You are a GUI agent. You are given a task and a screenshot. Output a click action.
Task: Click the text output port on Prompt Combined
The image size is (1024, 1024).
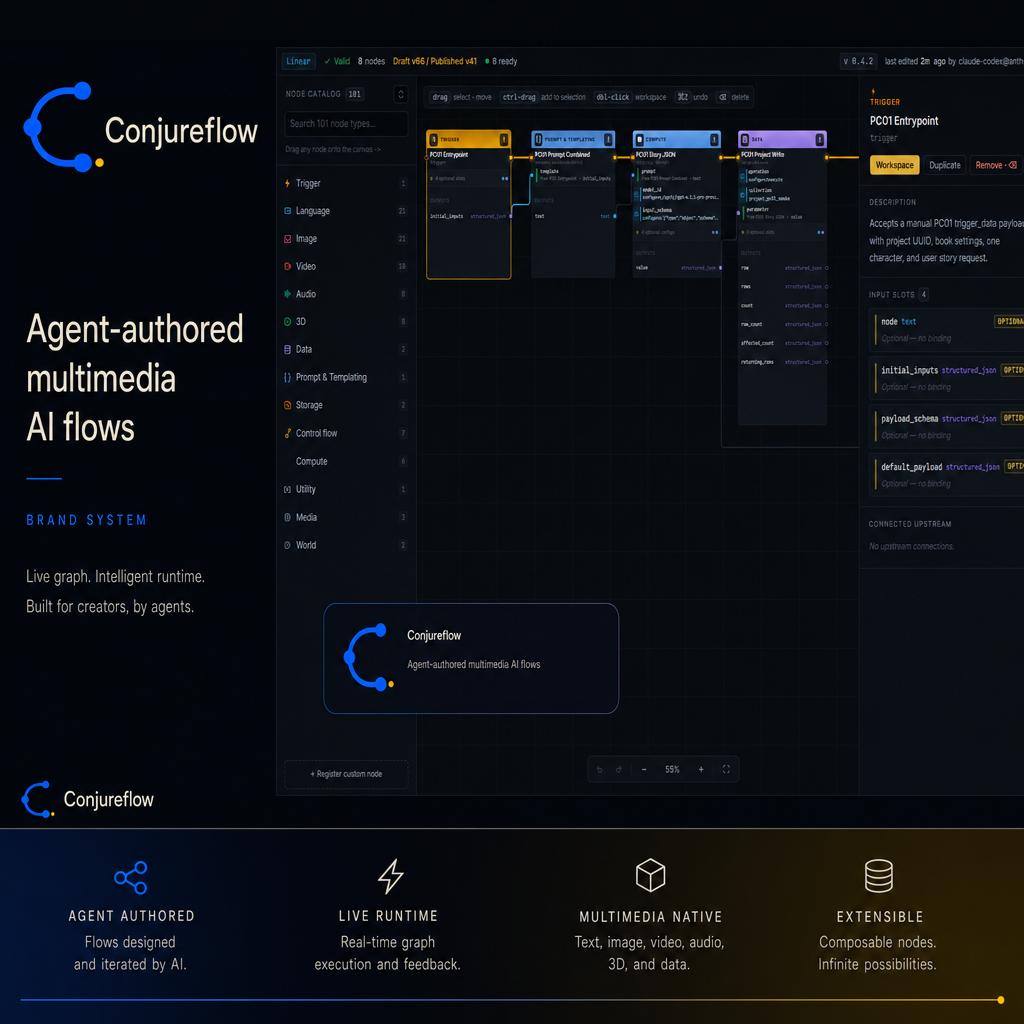(x=615, y=216)
